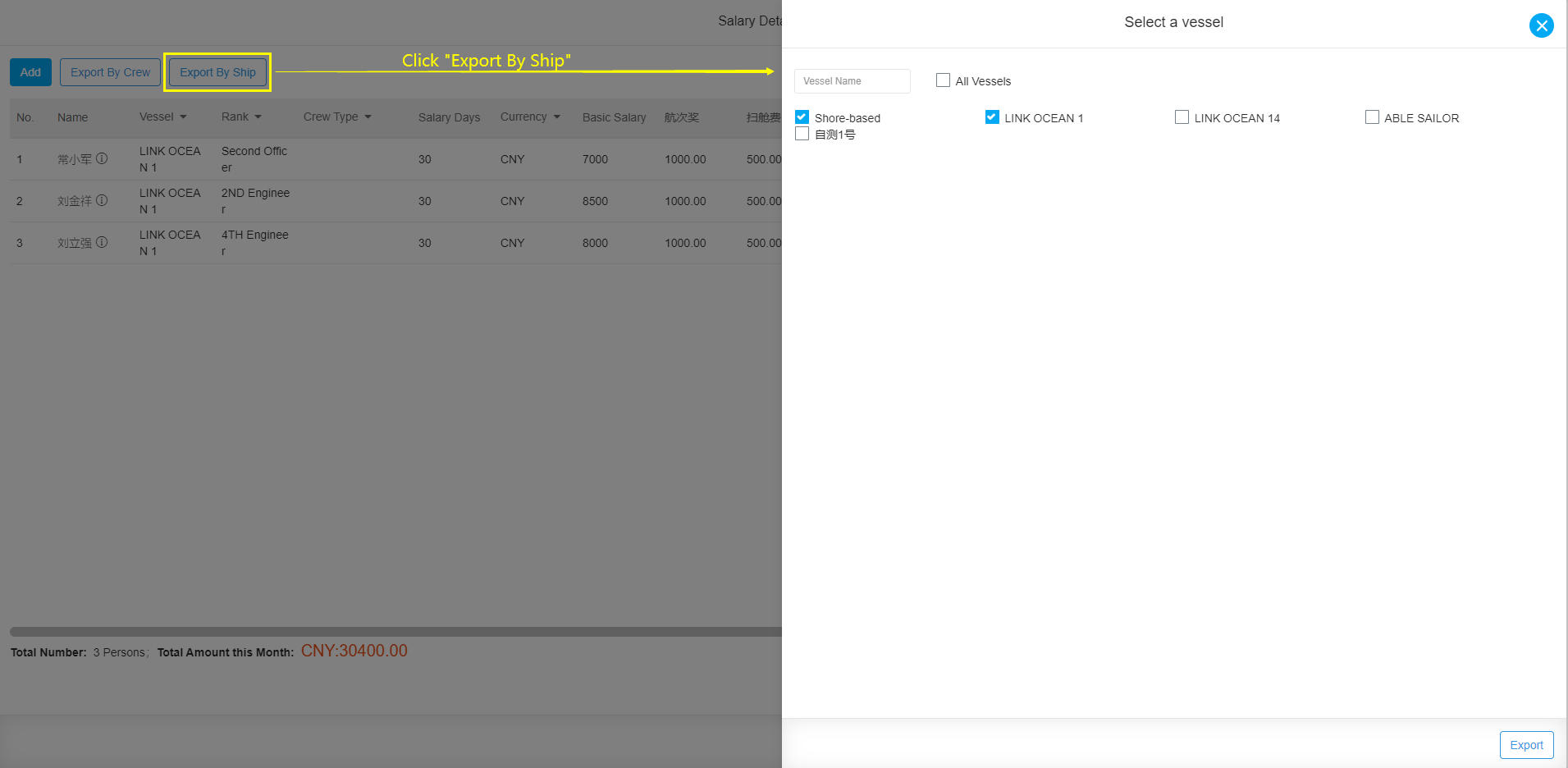Select crew name 常小军
This screenshot has width=1568, height=768.
pyautogui.click(x=75, y=159)
